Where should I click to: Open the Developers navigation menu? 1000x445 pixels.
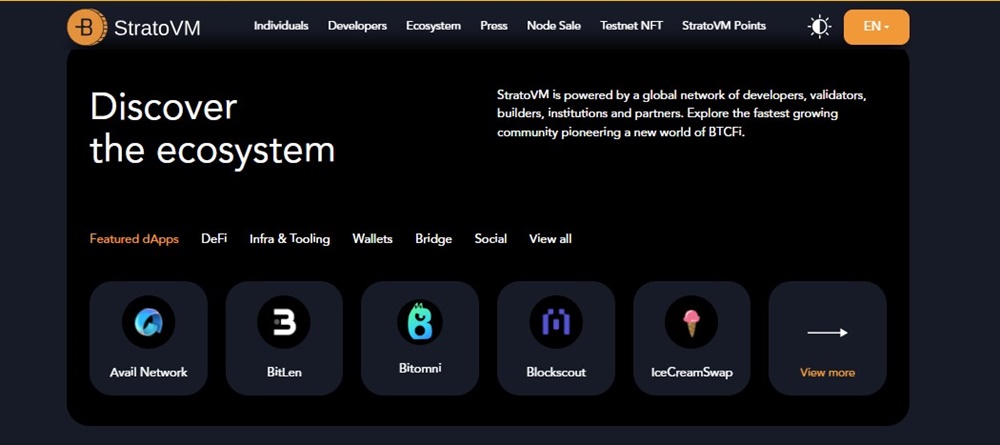(357, 26)
